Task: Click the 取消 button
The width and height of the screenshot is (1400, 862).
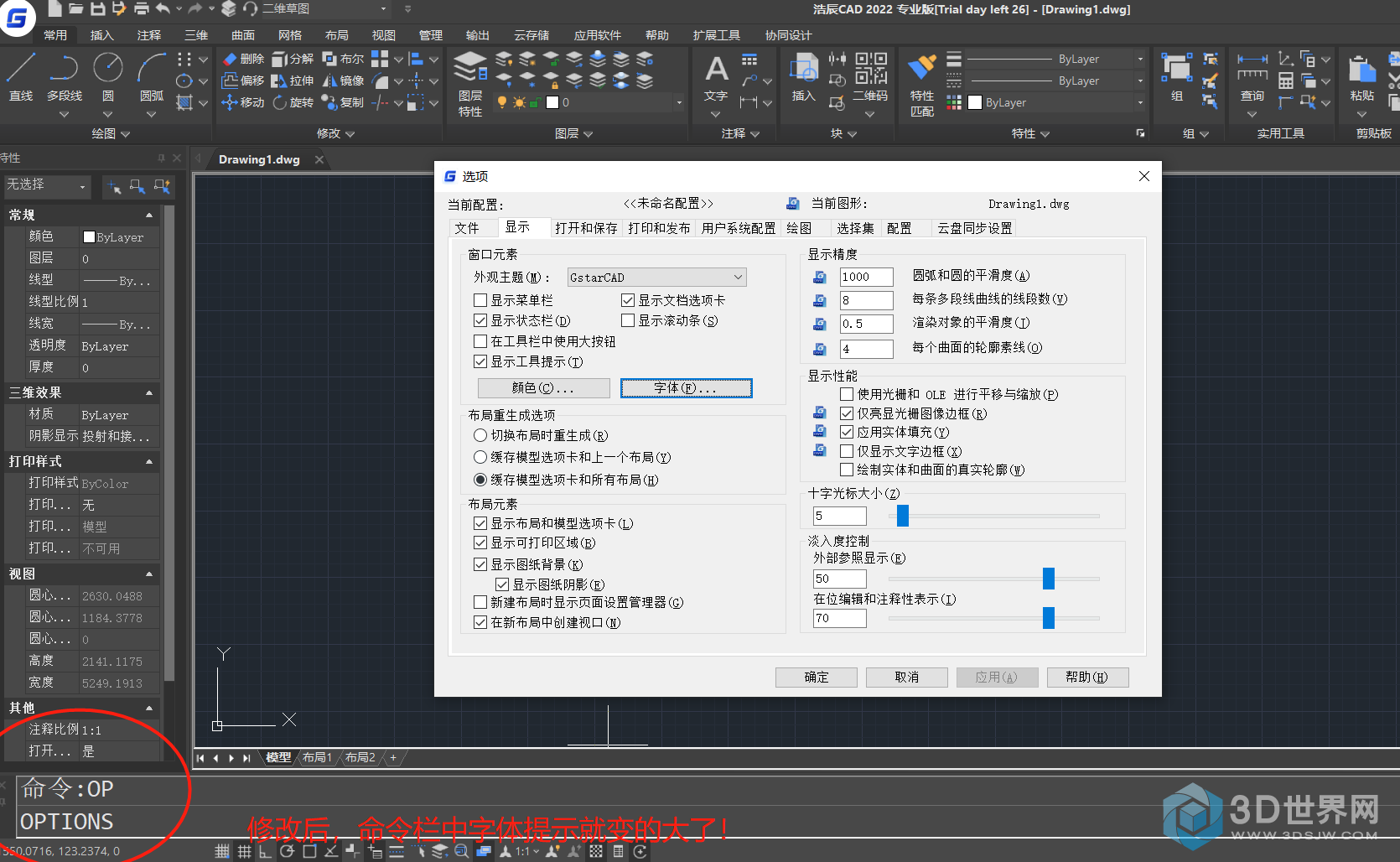Action: (907, 678)
